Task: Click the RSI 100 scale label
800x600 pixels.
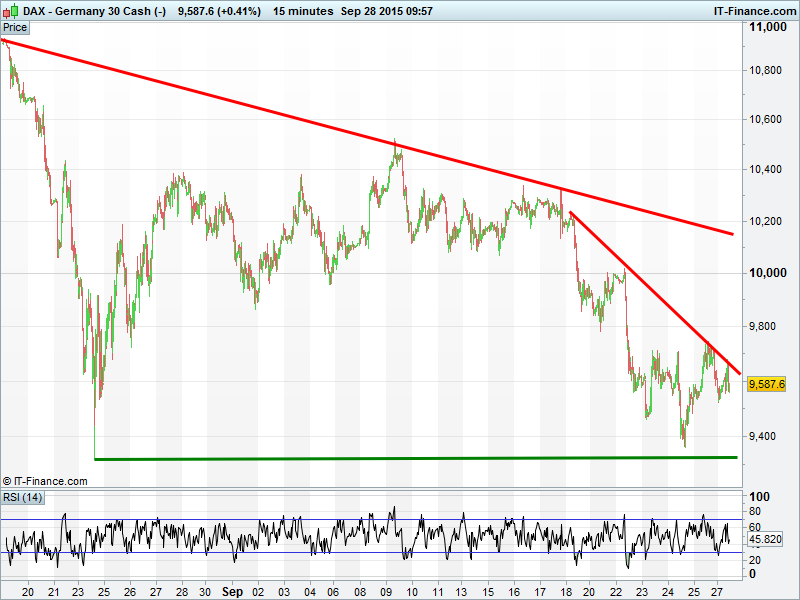Action: 759,497
